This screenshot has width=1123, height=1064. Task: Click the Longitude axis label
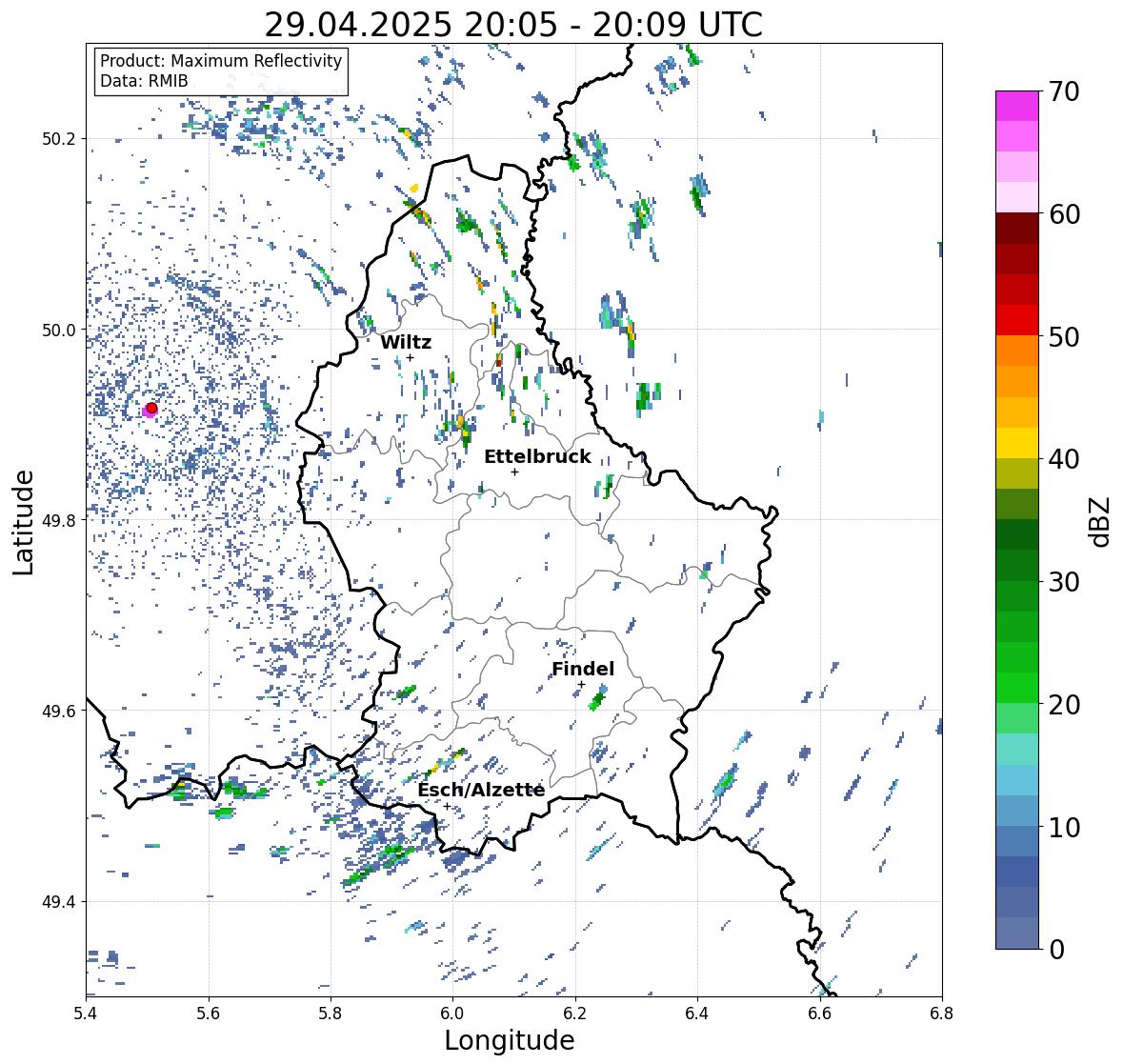click(x=510, y=1040)
